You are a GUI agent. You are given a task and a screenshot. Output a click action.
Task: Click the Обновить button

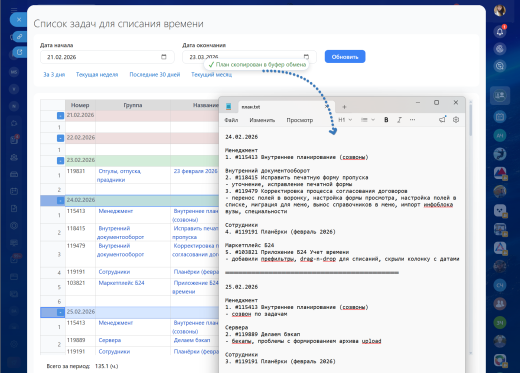[345, 57]
